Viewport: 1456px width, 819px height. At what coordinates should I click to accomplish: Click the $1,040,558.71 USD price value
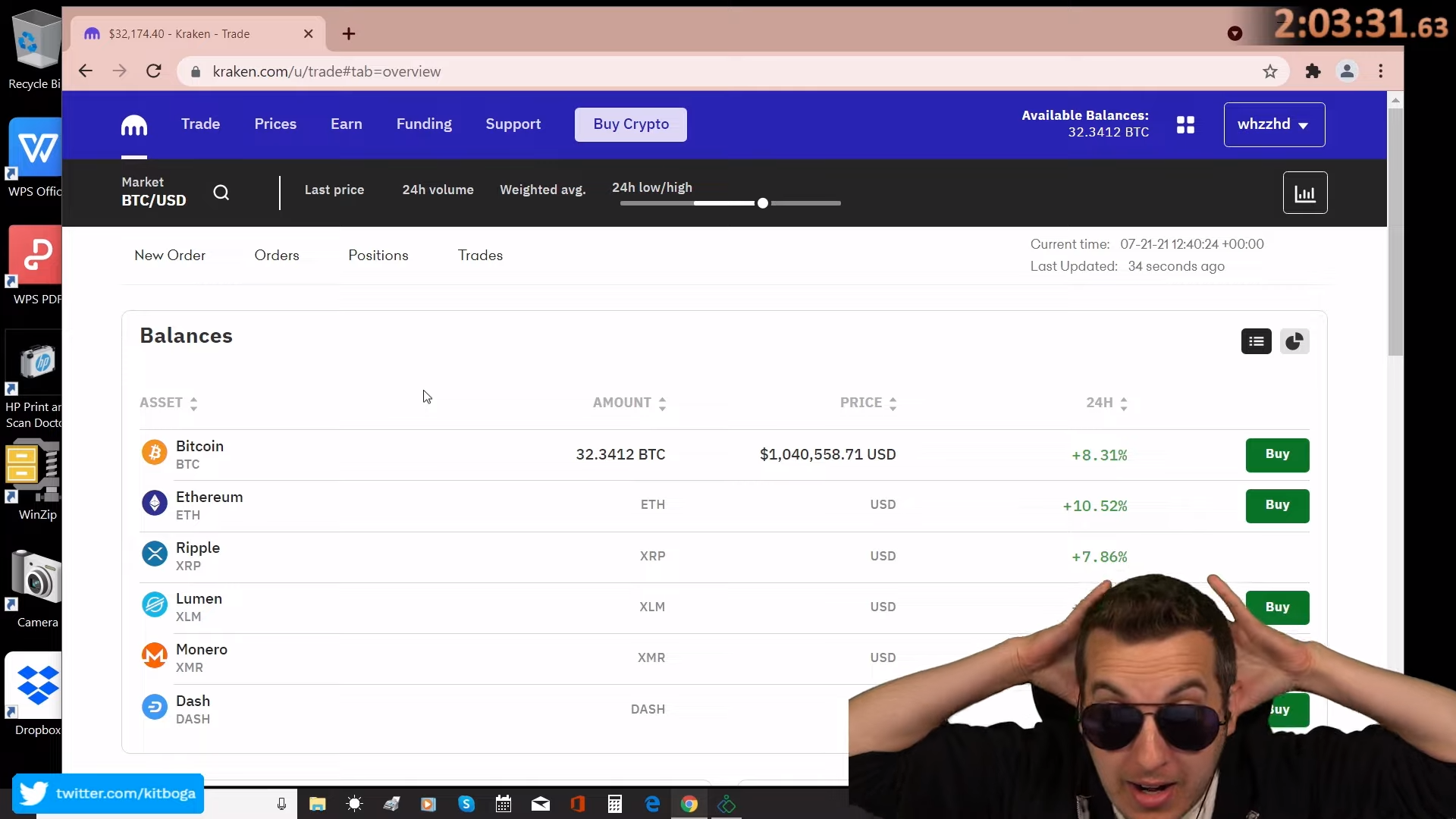(x=827, y=454)
